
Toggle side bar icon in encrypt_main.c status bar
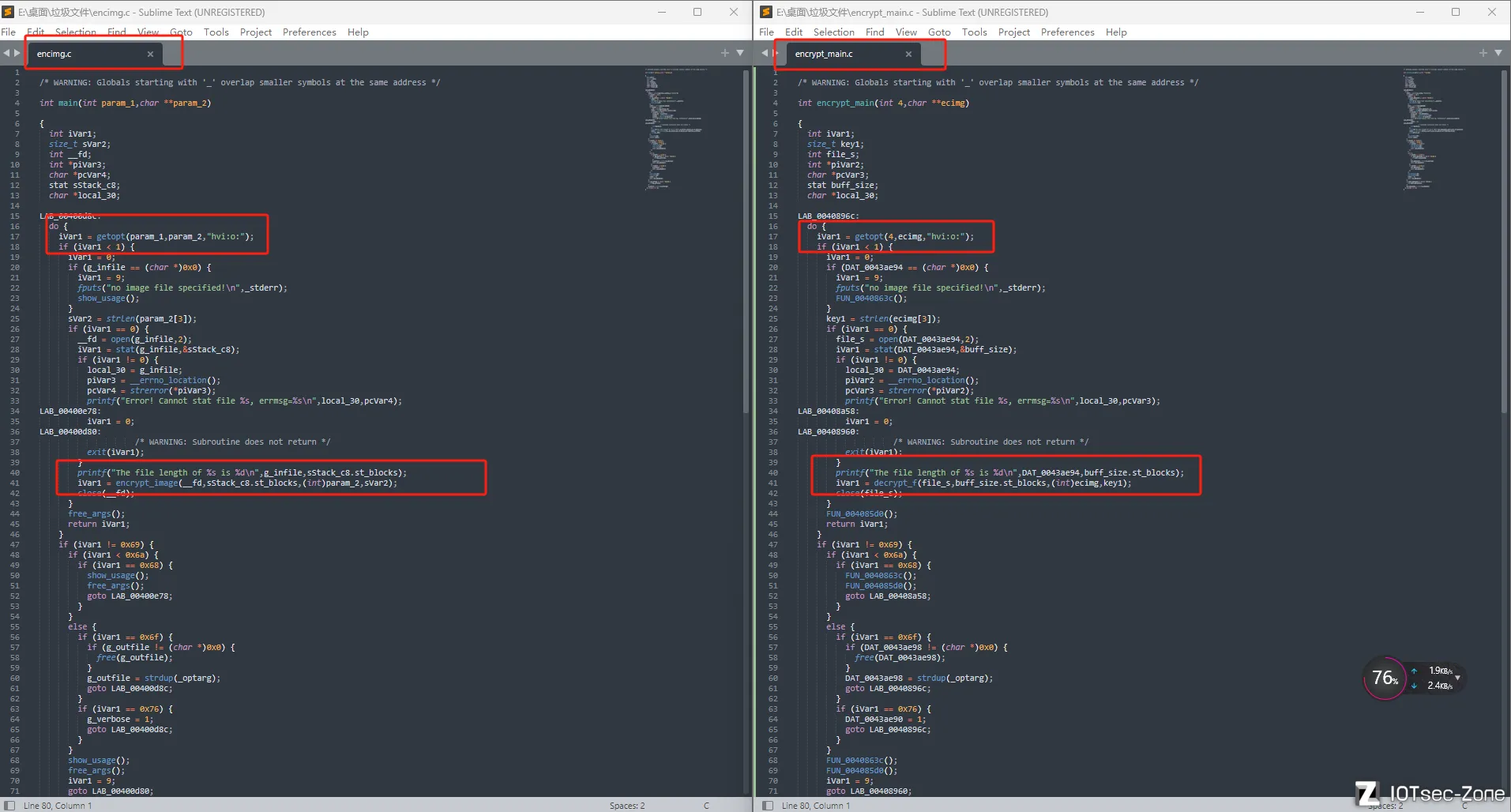tap(768, 806)
